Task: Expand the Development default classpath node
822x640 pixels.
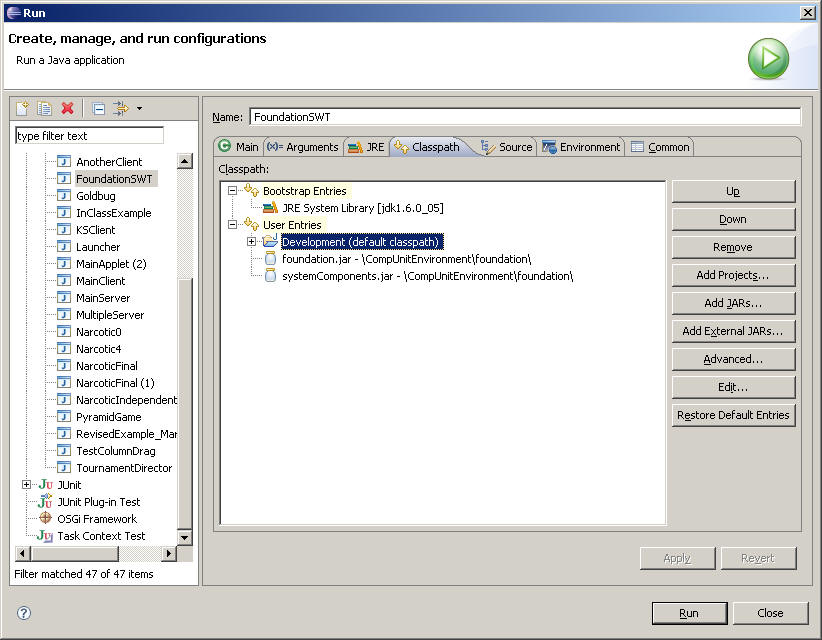Action: coord(251,242)
